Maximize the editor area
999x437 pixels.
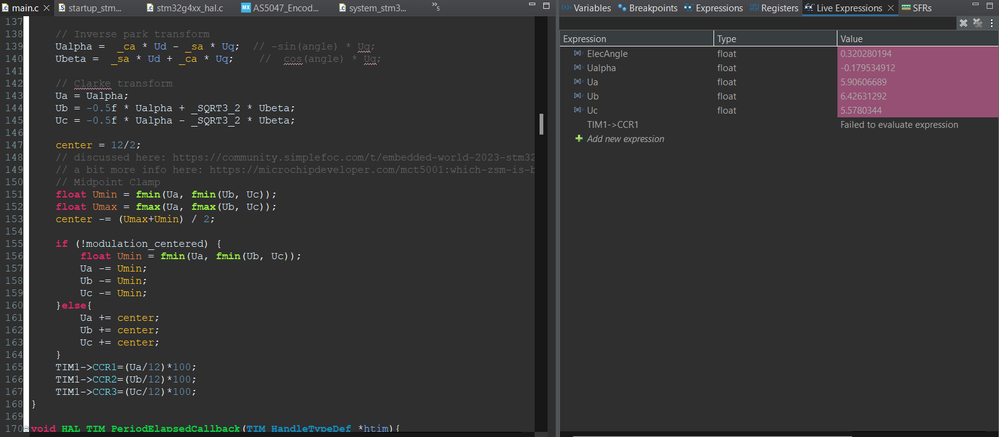[545, 5]
